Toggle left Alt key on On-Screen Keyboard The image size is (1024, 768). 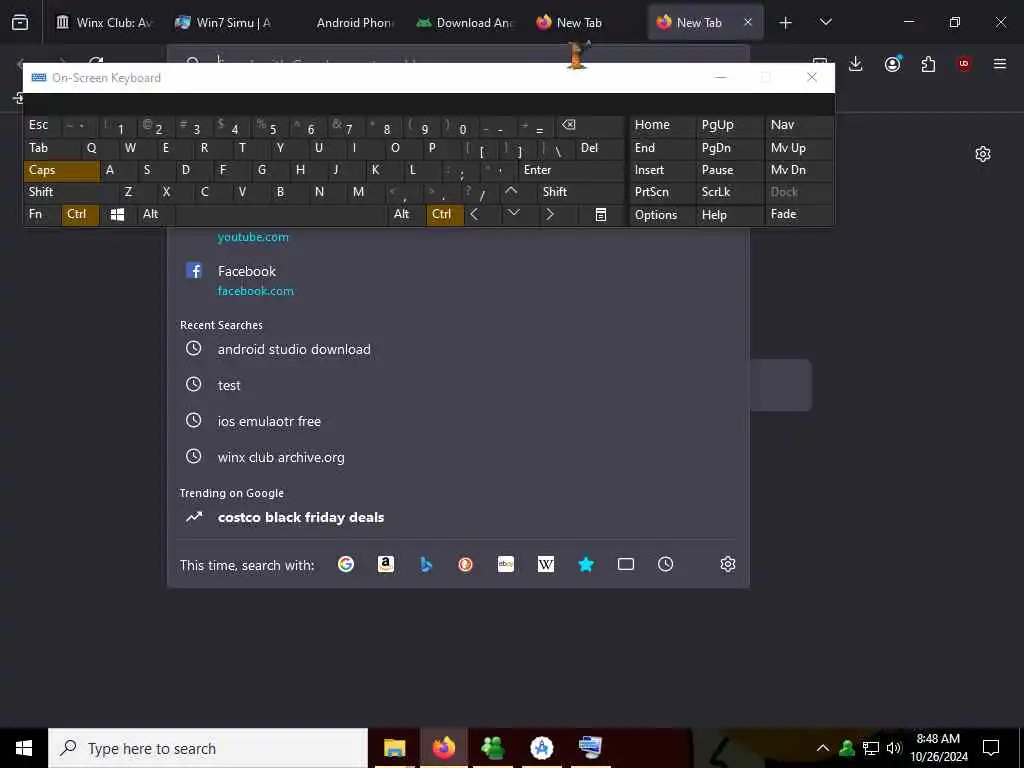coord(155,215)
